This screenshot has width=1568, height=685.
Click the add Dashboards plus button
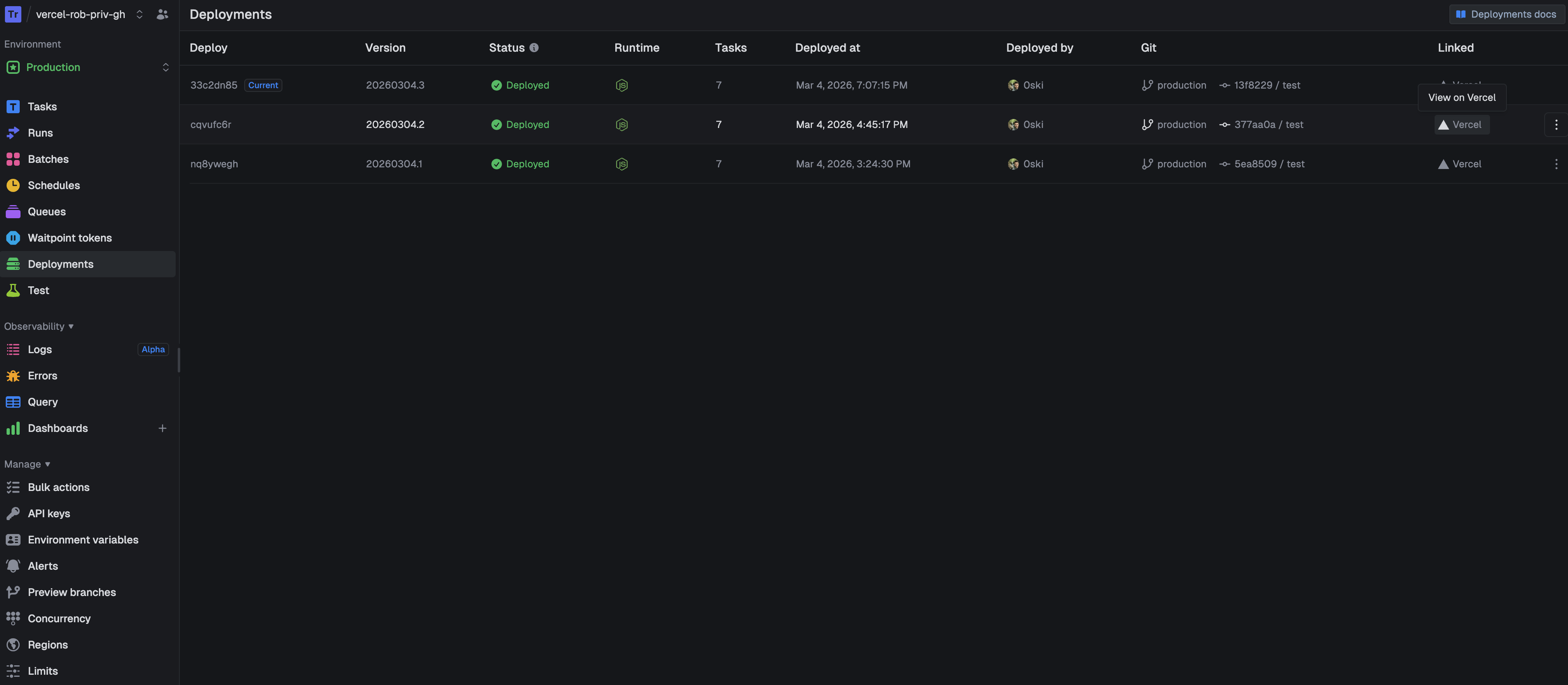(162, 428)
